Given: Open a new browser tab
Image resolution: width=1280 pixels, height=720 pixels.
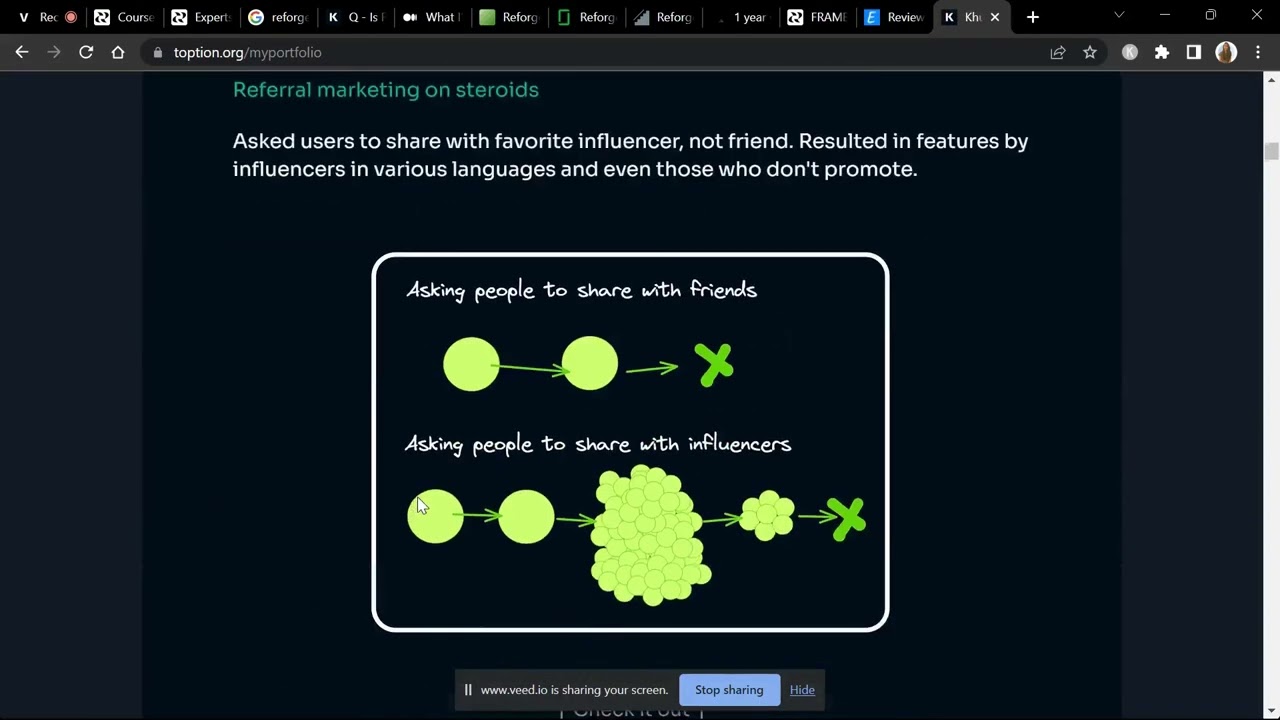Looking at the screenshot, I should click(1033, 17).
